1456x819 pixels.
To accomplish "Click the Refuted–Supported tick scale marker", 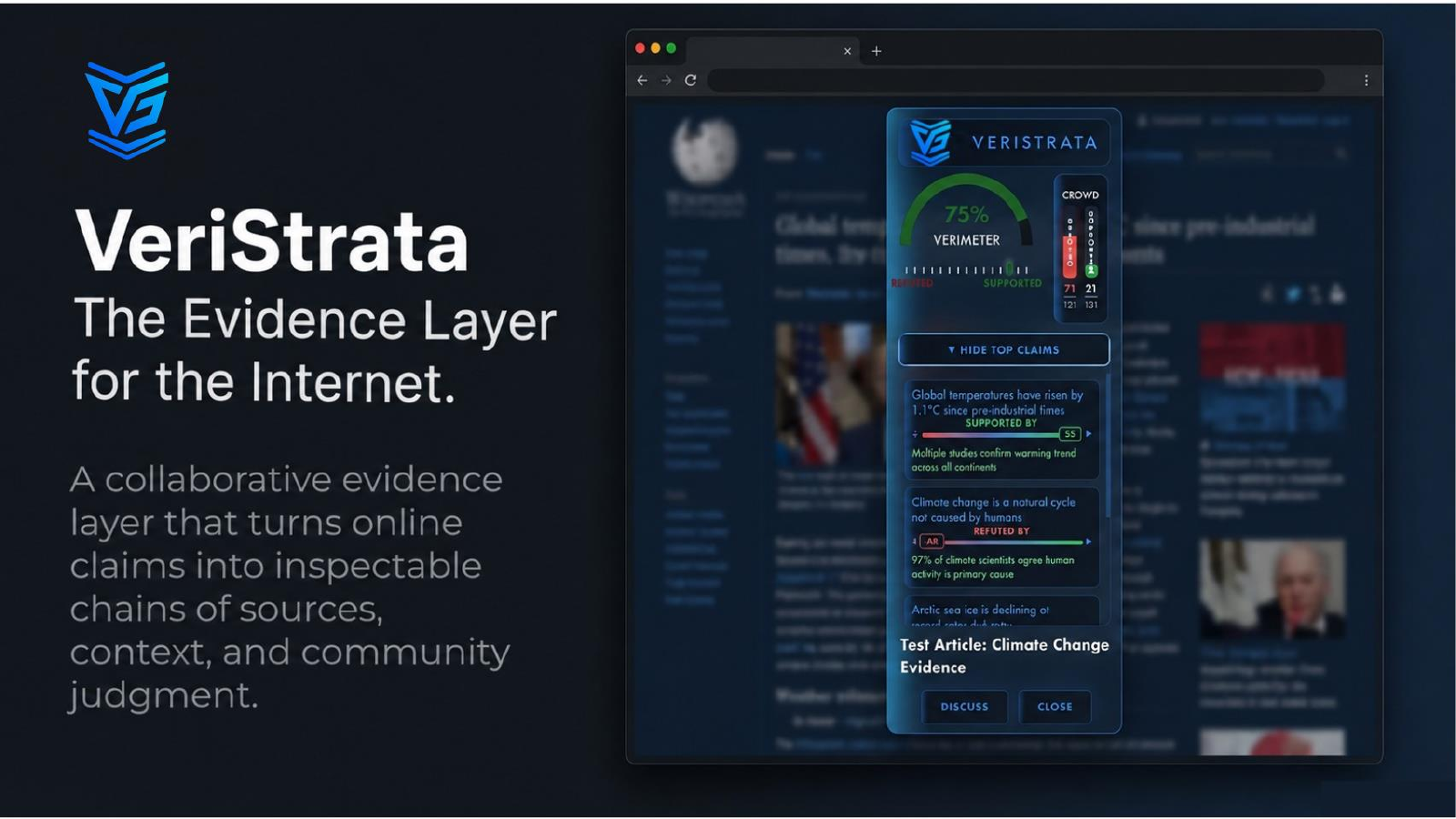I will pos(1008,268).
